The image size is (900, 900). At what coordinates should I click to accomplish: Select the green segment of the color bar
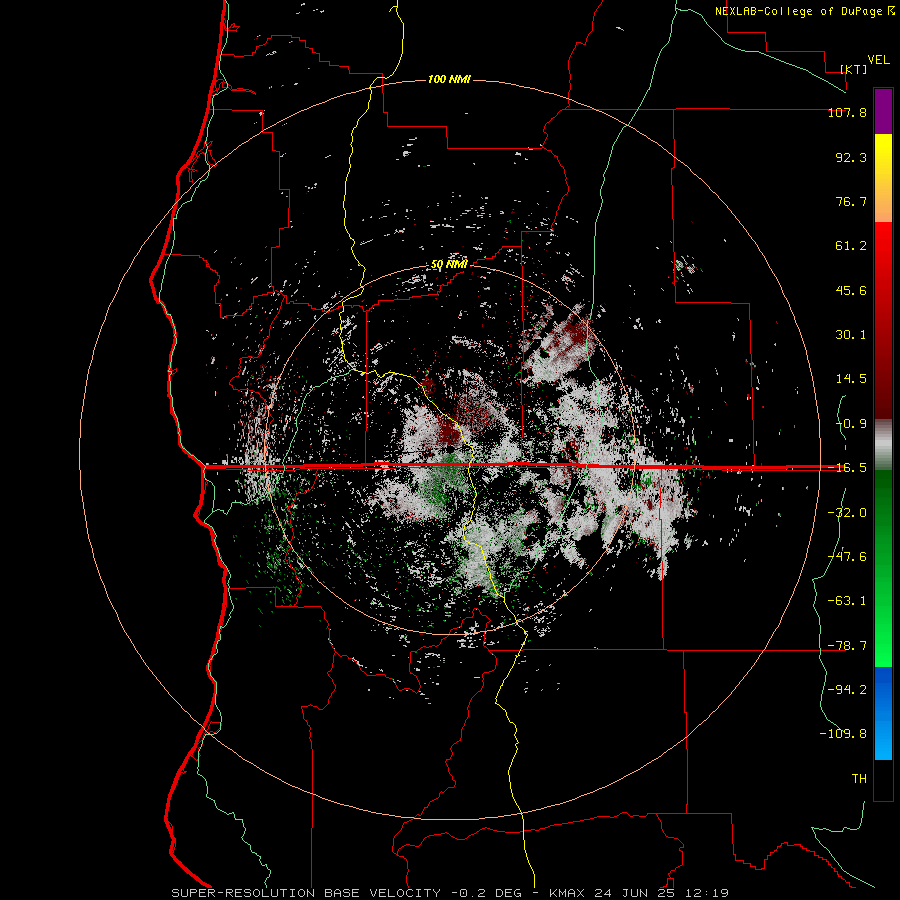[883, 568]
